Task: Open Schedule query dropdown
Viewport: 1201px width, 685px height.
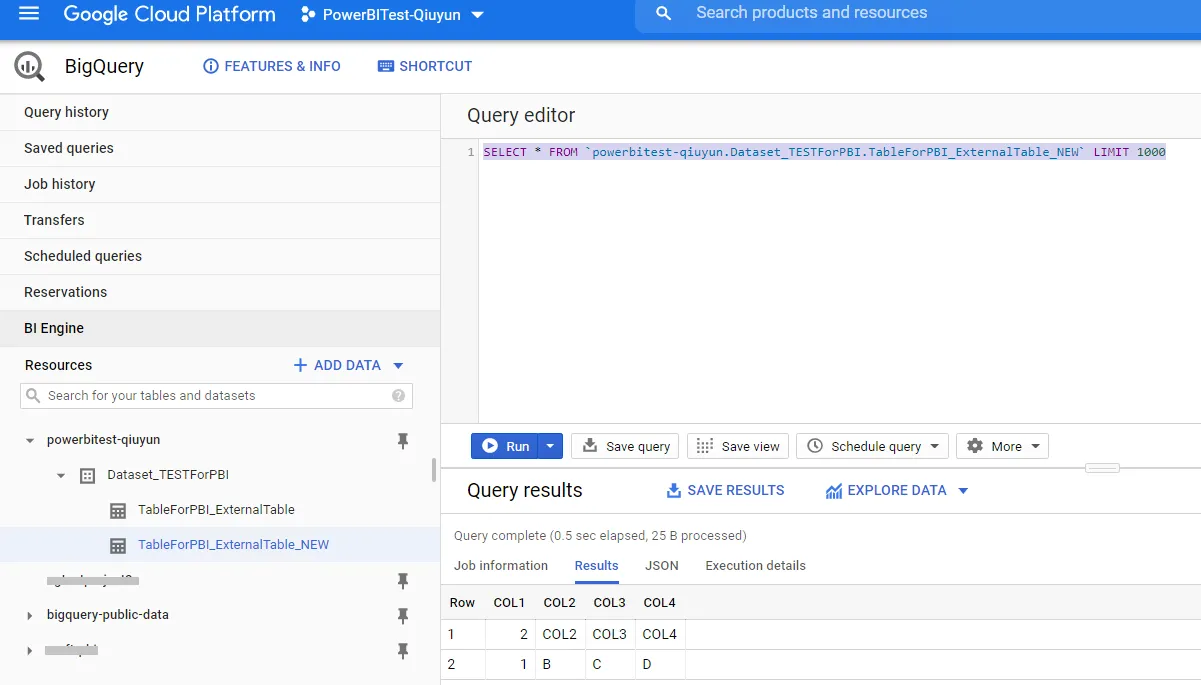Action: pyautogui.click(x=872, y=446)
